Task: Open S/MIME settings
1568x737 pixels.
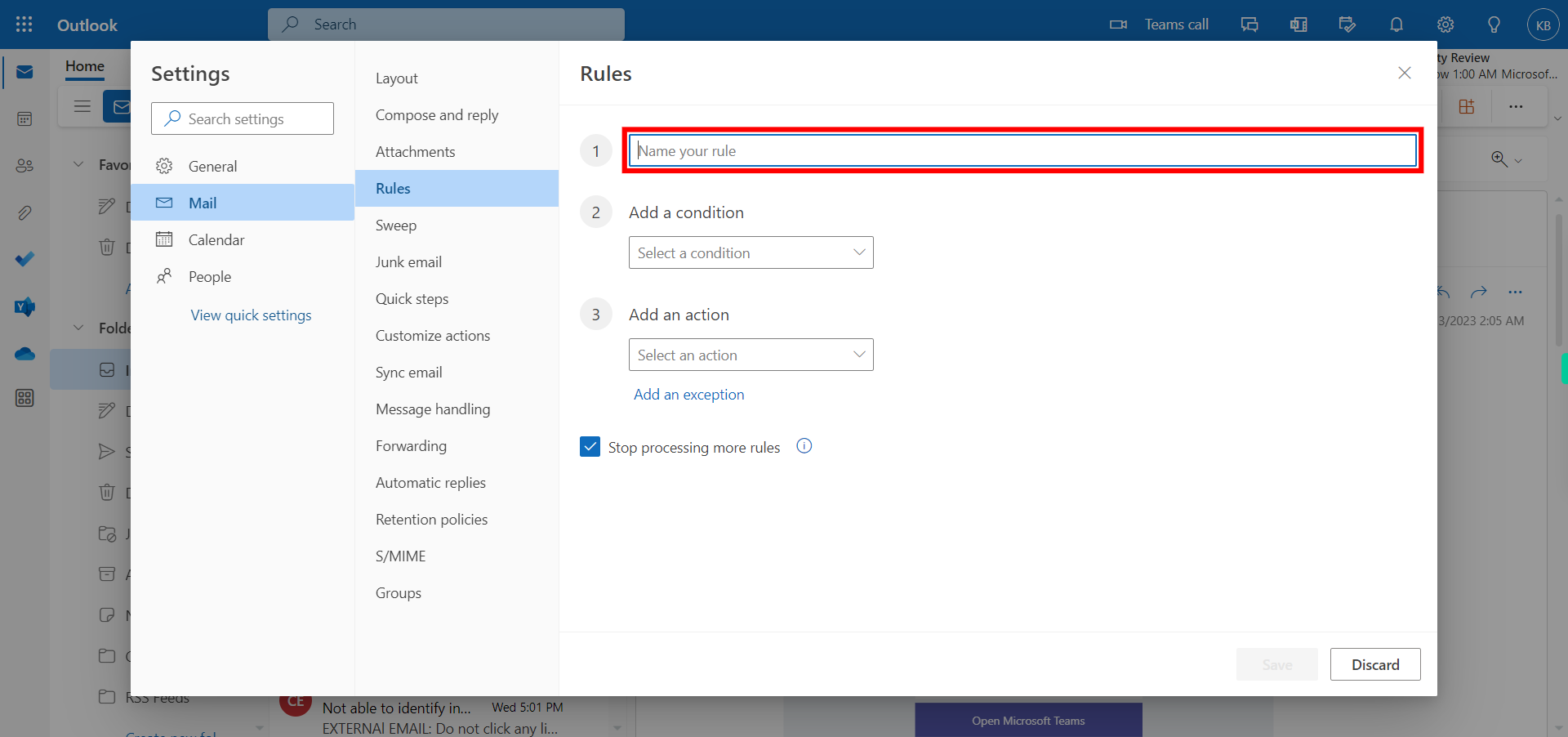Action: (457, 556)
